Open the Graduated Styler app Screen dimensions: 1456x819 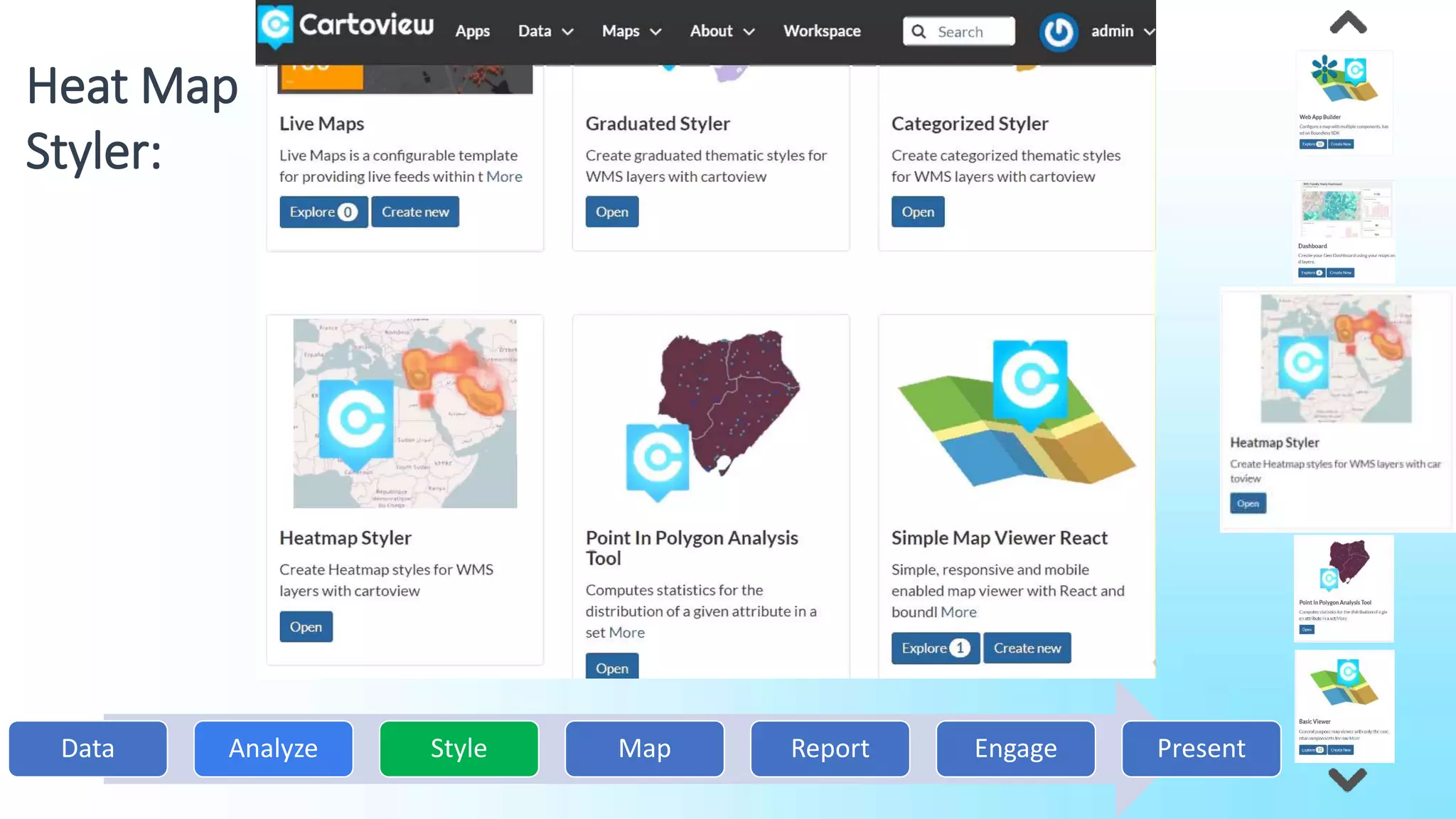[x=612, y=212]
